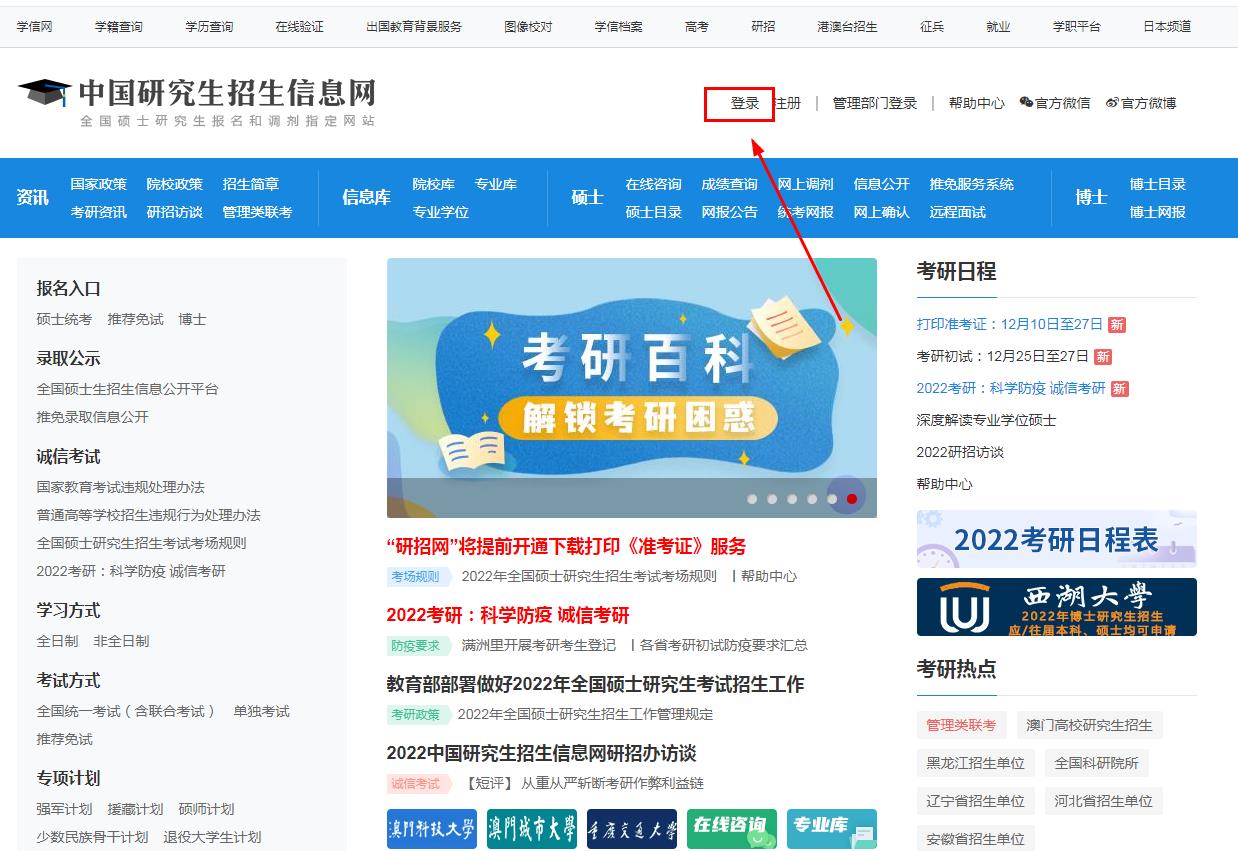Screen dimensions: 1238x851
Task: Click 黑龙江招生单位 hot tag
Action: click(x=975, y=763)
